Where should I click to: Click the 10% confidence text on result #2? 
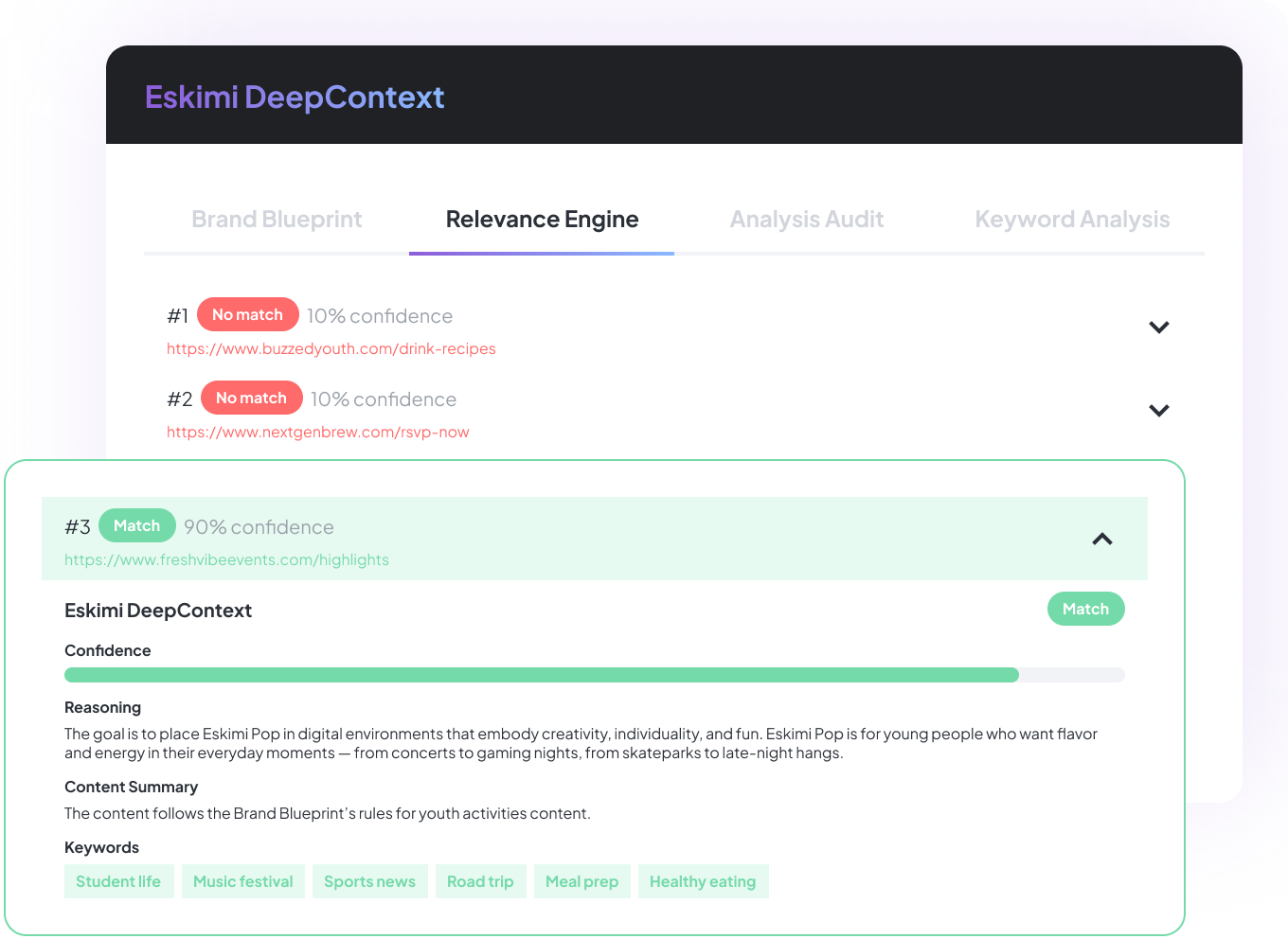[384, 399]
